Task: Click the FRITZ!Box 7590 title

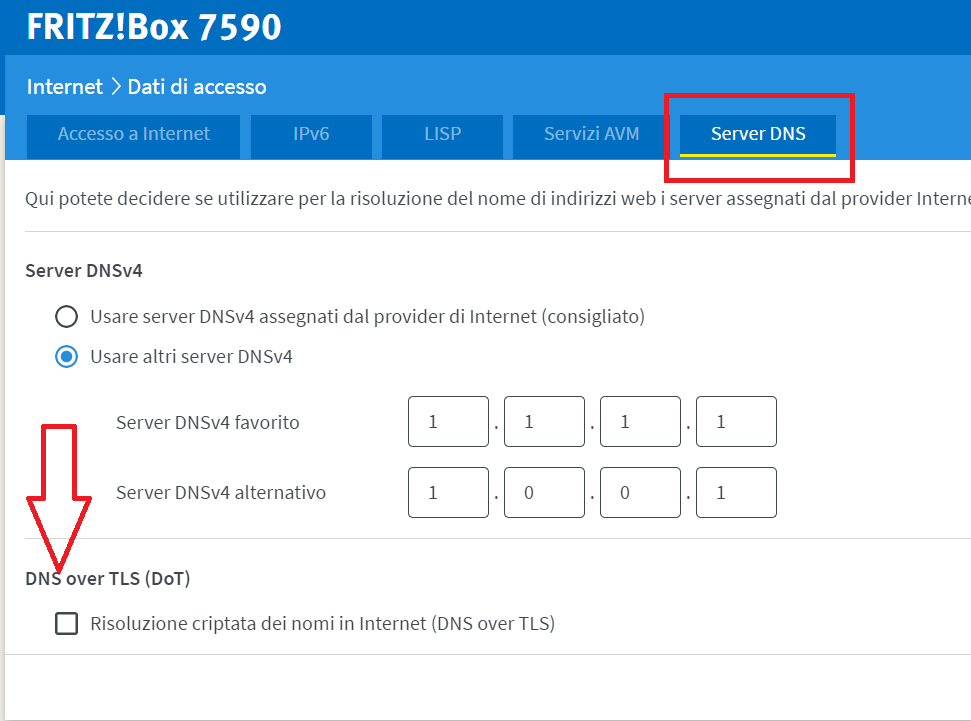Action: point(154,27)
